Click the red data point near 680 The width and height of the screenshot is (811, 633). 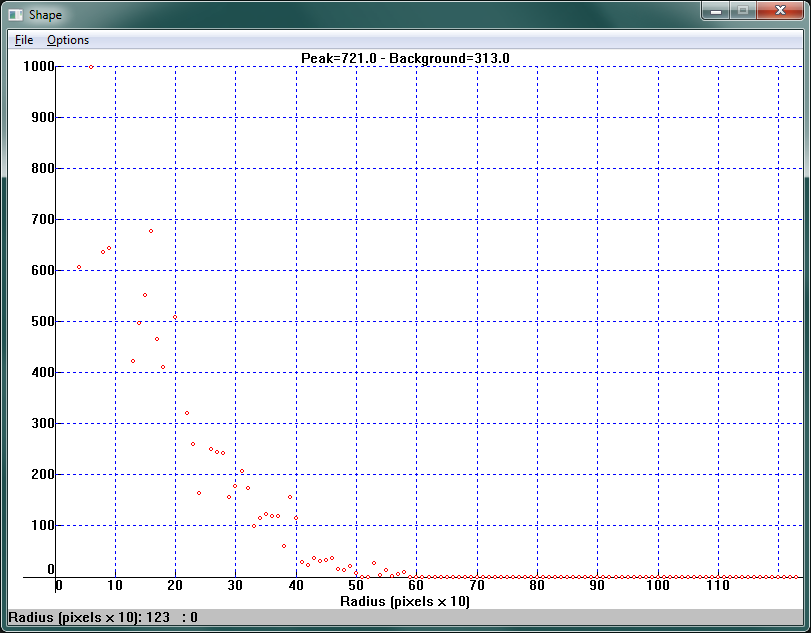coord(151,231)
